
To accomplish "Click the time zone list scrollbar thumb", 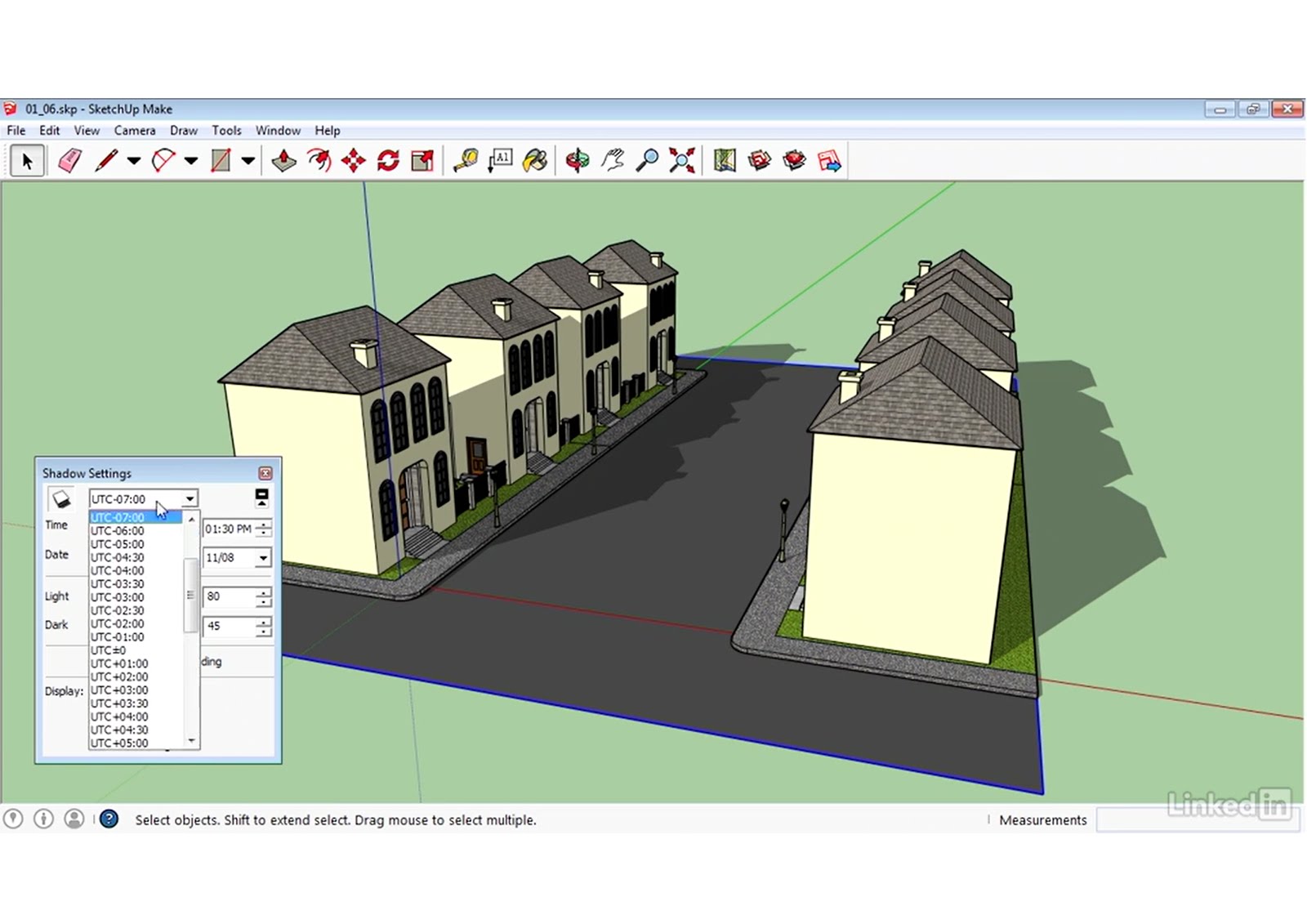I will (191, 595).
